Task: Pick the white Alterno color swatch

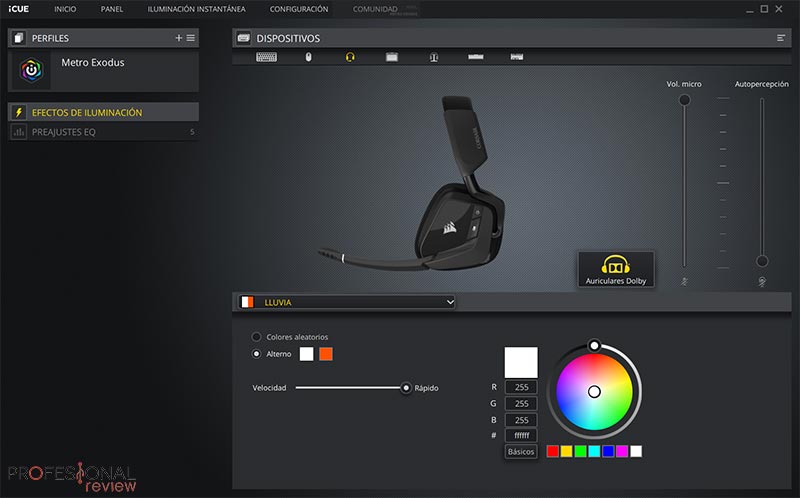Action: click(x=306, y=354)
